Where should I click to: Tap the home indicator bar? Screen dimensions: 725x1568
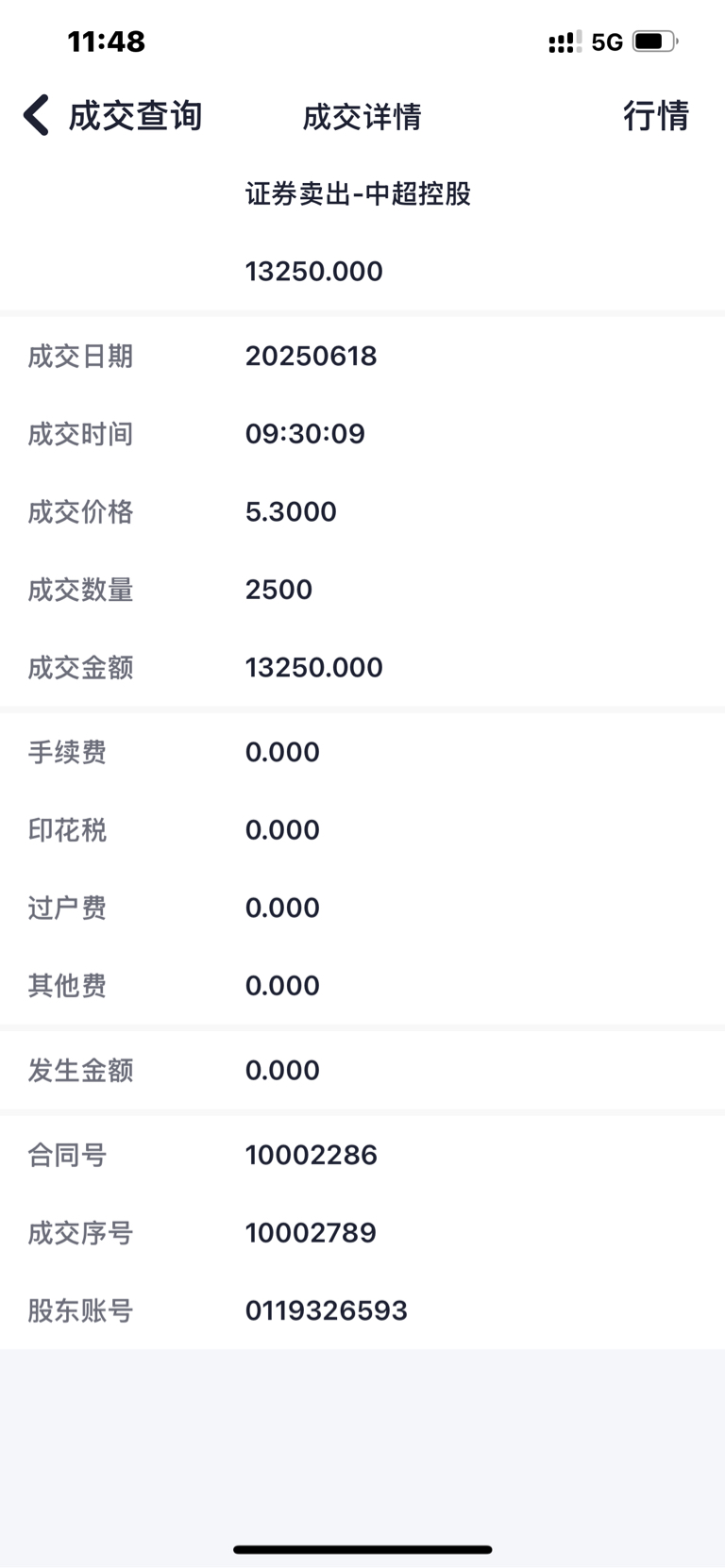coord(362,1549)
